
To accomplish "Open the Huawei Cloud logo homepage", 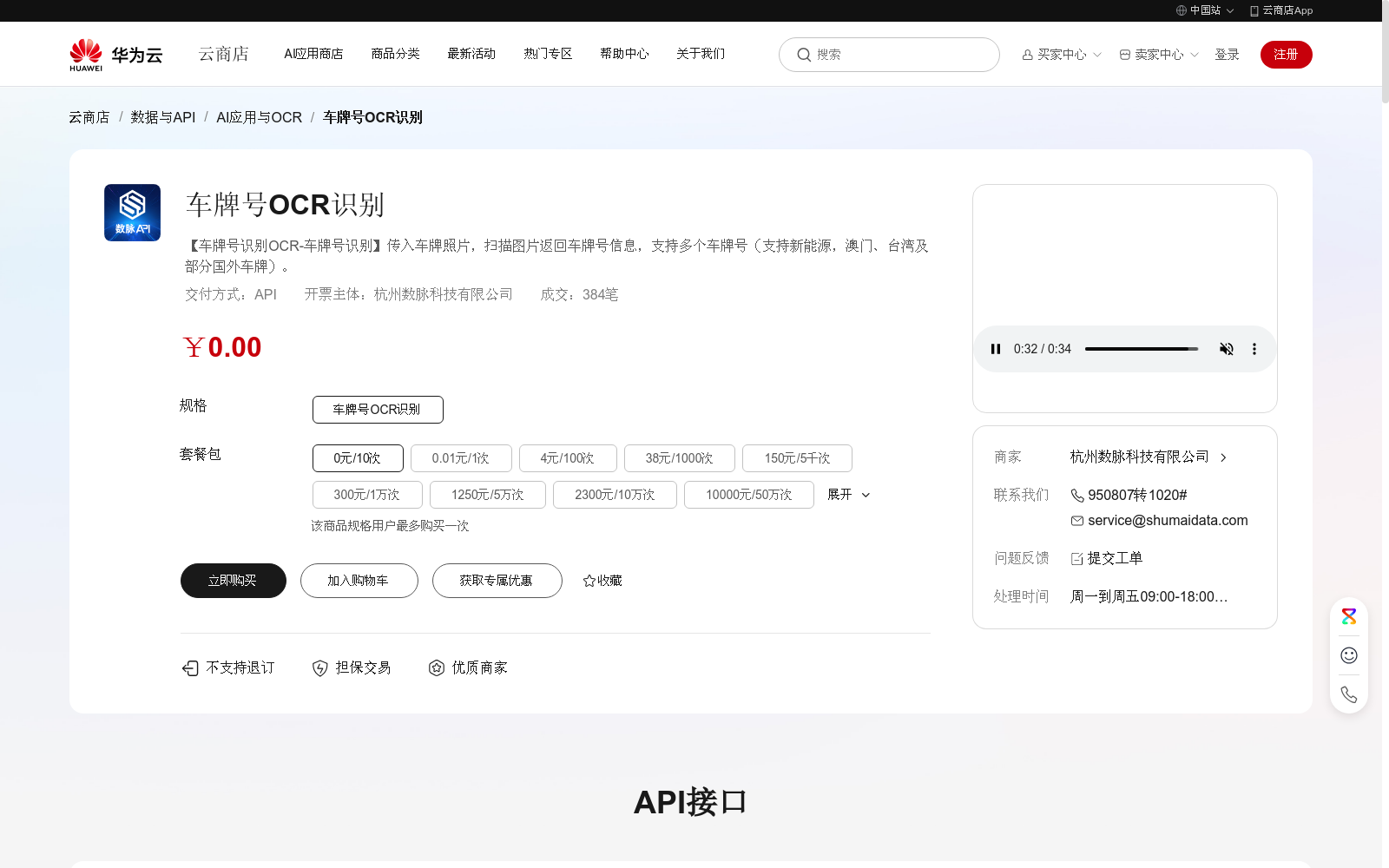I will click(x=115, y=55).
